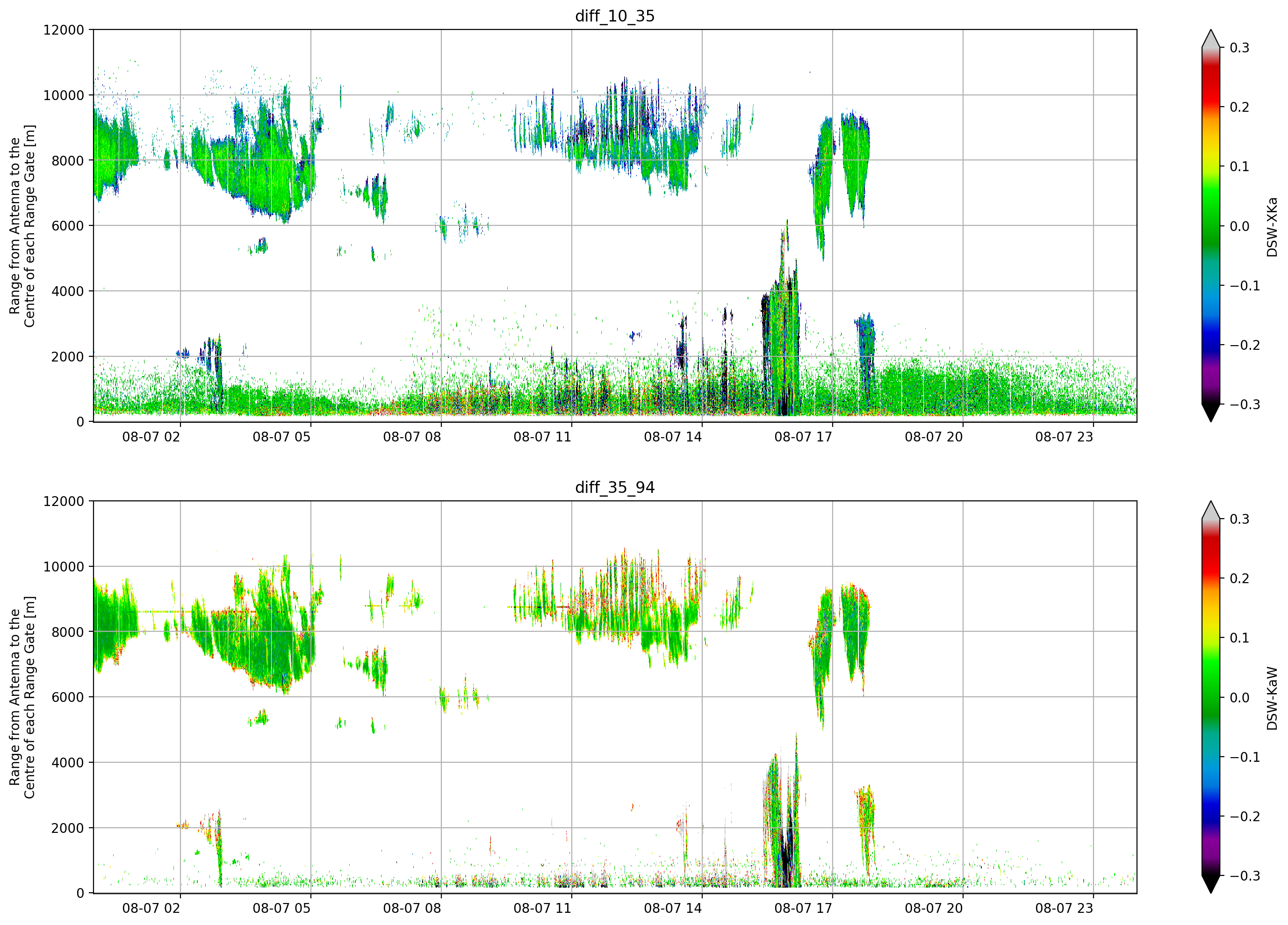Click −0.1 tick on DSW-XKa colorbar
1288x925 pixels.
(1245, 286)
